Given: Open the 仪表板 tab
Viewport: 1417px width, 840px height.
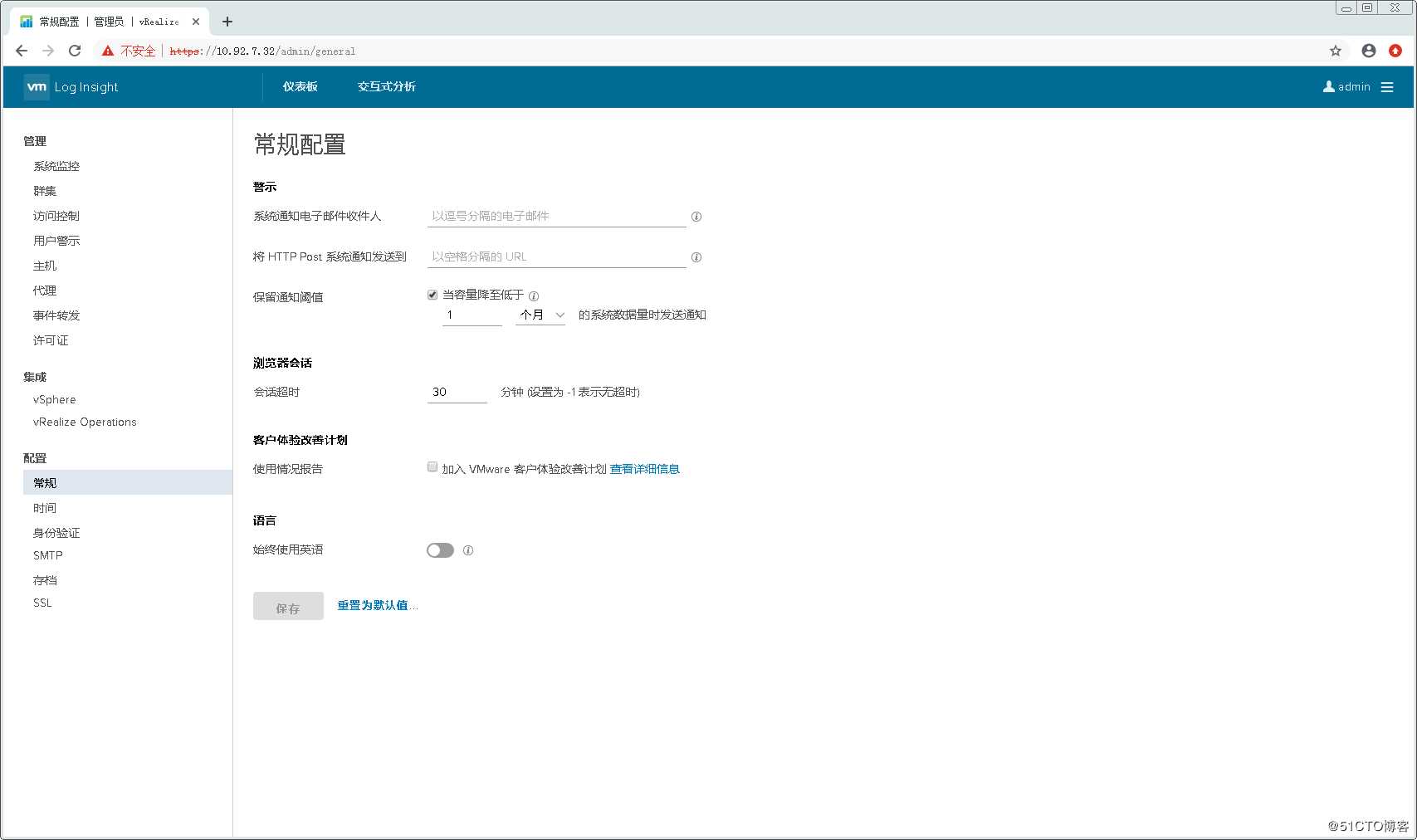Looking at the screenshot, I should (x=301, y=86).
